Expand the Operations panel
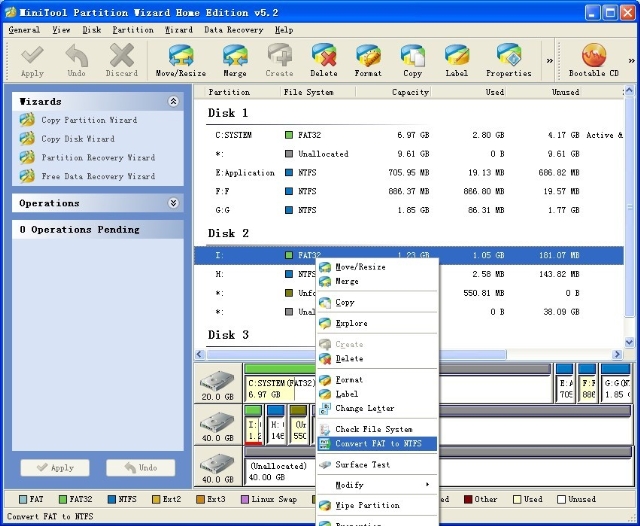This screenshot has height=526, width=640. click(x=173, y=203)
